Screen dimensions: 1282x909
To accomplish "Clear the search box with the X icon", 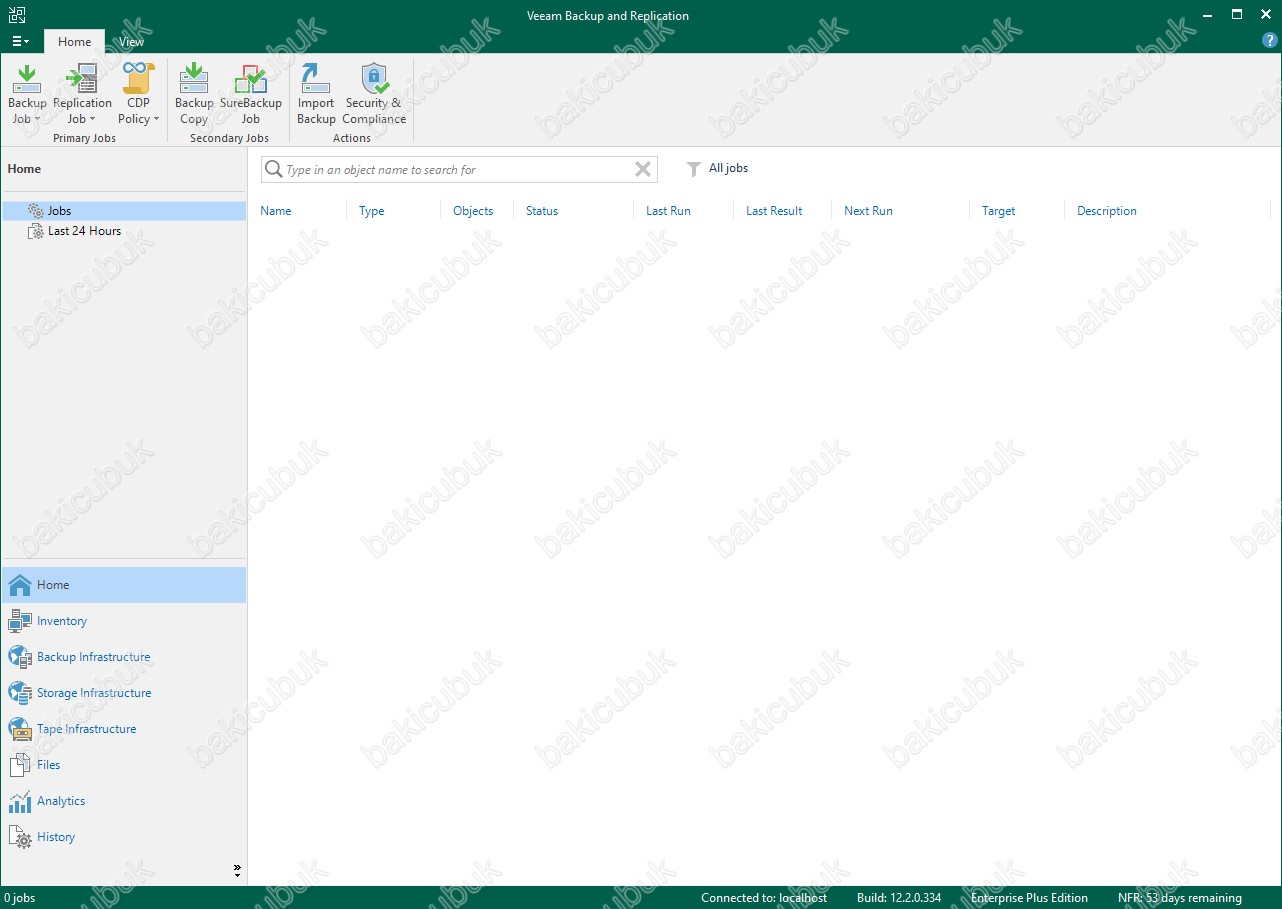I will (643, 169).
